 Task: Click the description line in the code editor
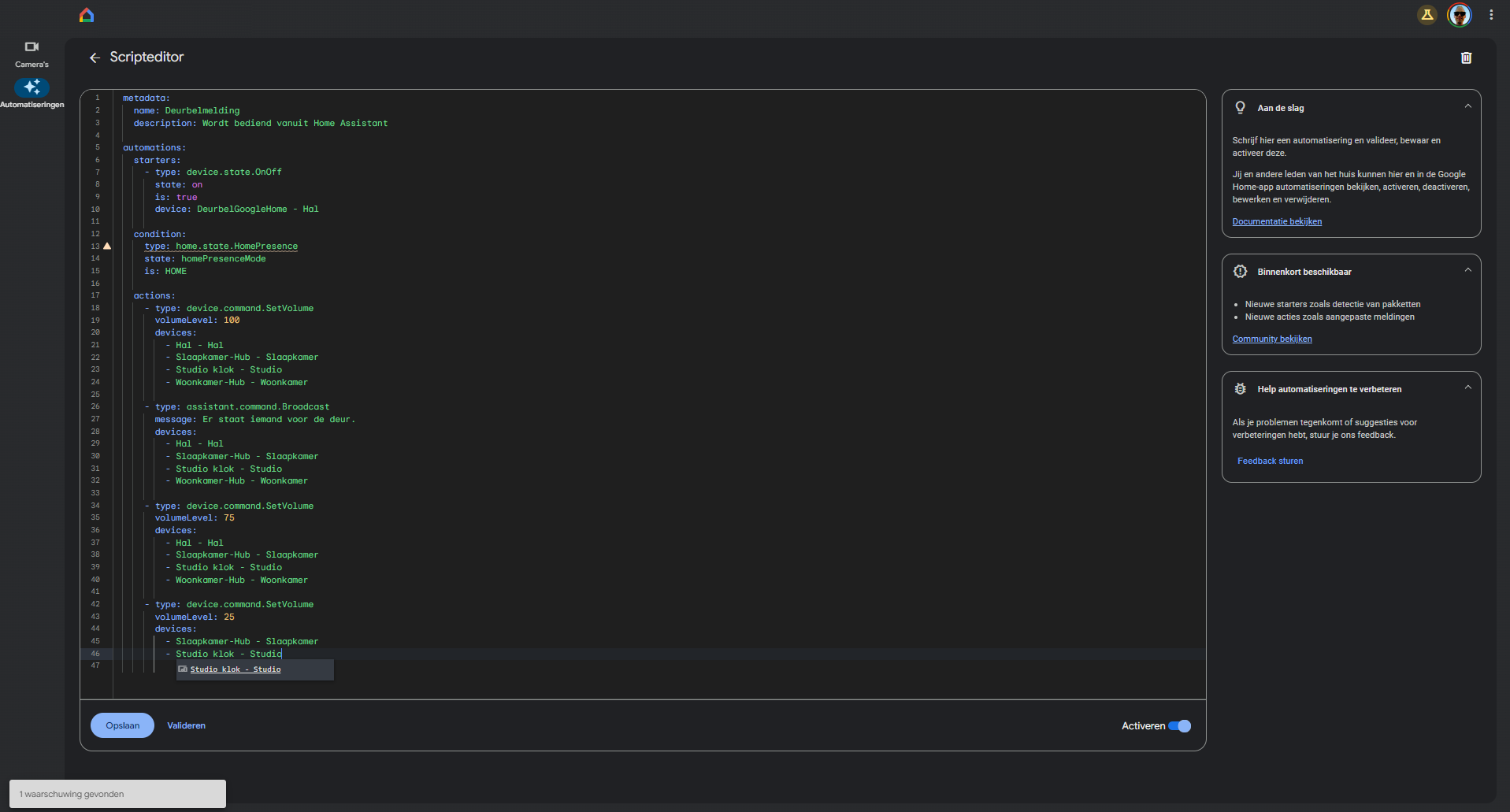pyautogui.click(x=260, y=123)
